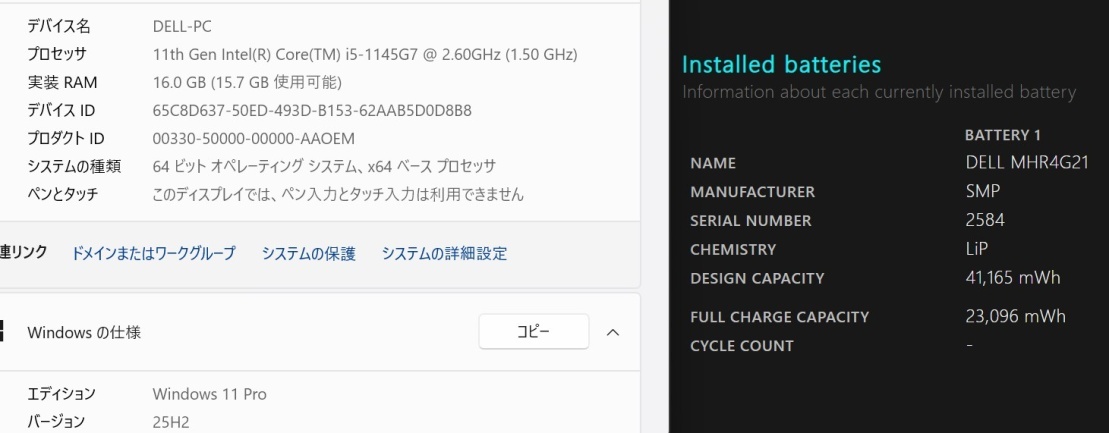Click the product ID 00330-50000-00000-AAOEM
The width and height of the screenshot is (1109, 433).
(x=253, y=138)
